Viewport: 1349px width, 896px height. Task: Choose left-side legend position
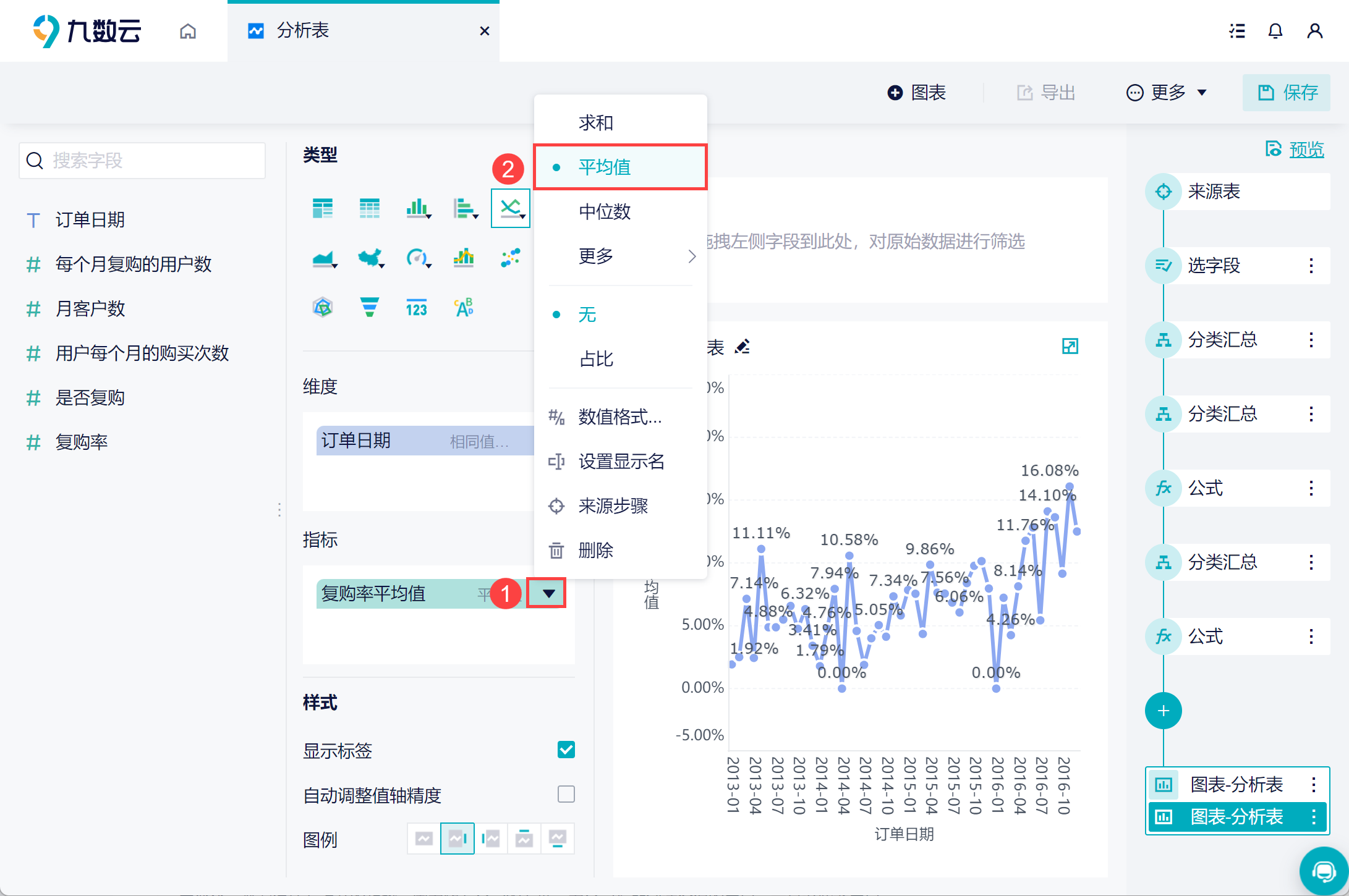click(x=491, y=839)
